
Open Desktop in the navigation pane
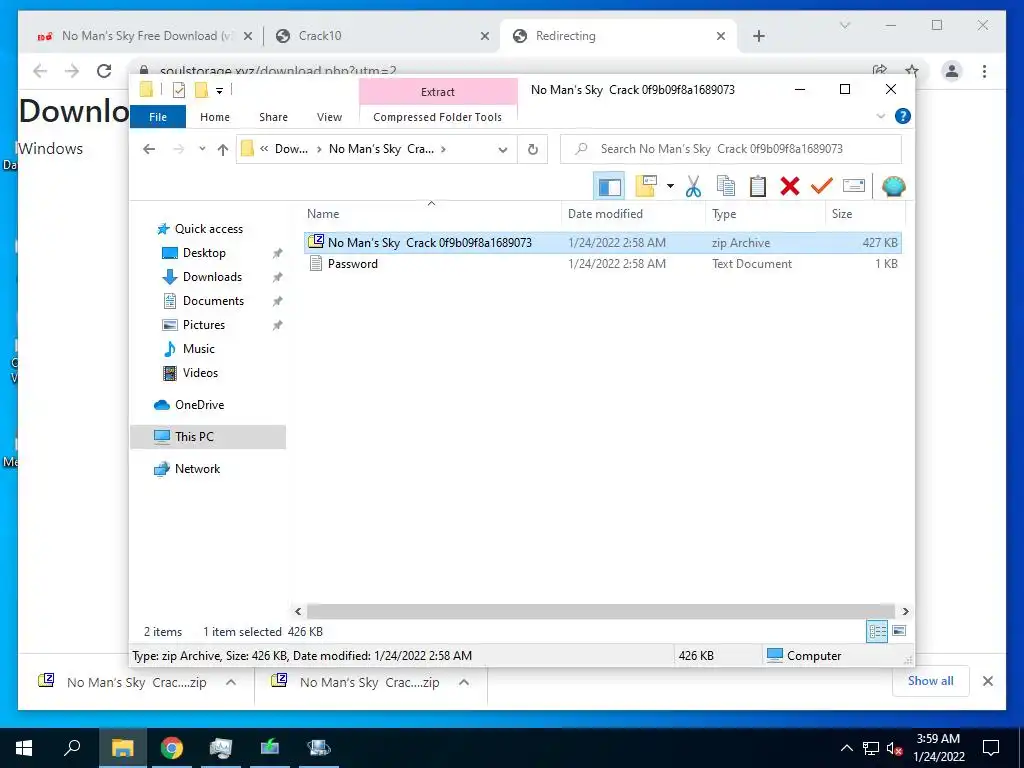pyautogui.click(x=204, y=253)
